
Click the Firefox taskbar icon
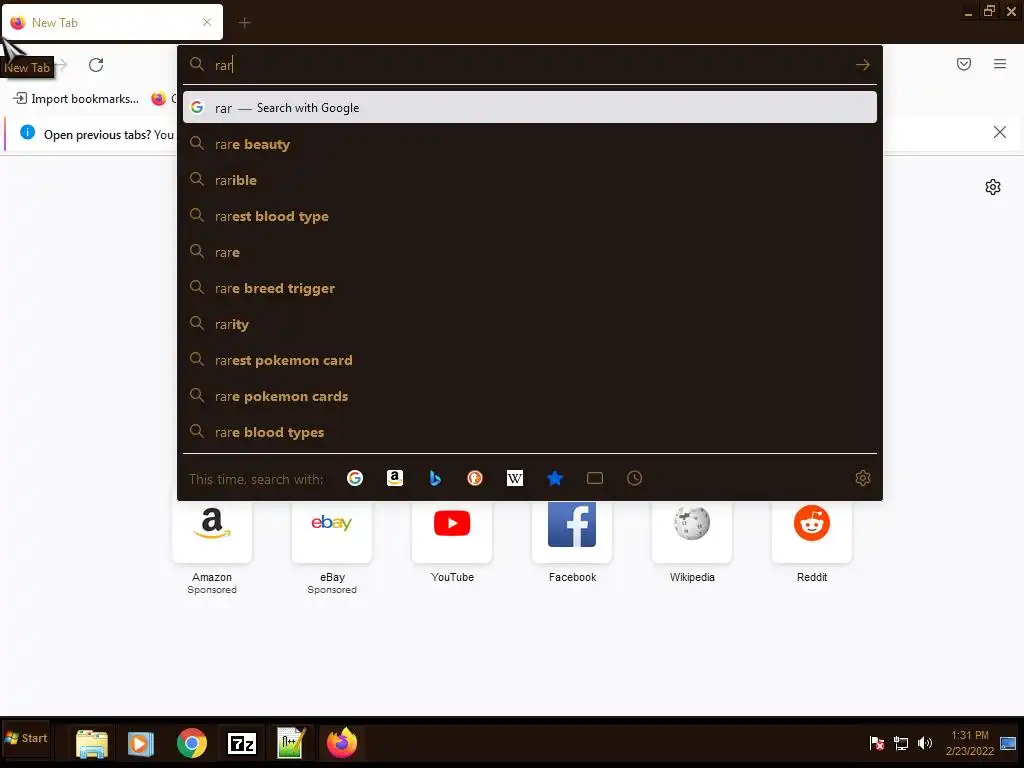(342, 743)
